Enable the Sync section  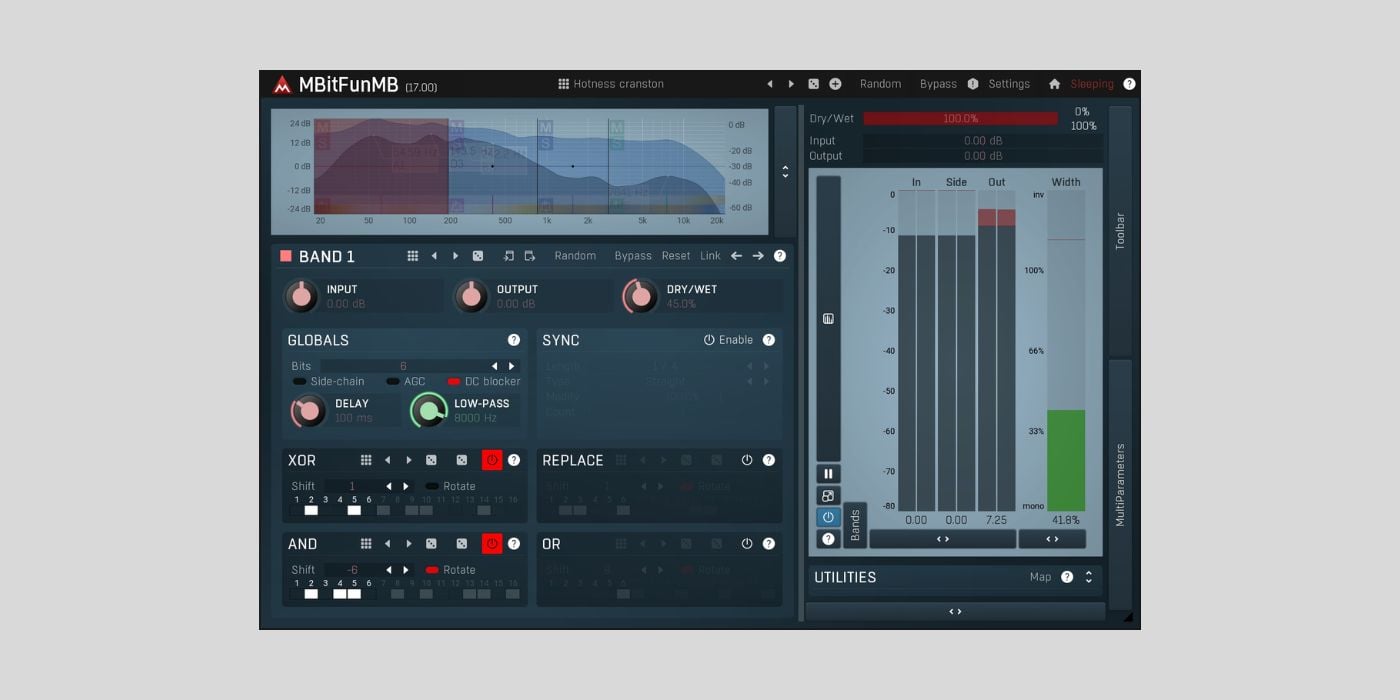(x=728, y=340)
